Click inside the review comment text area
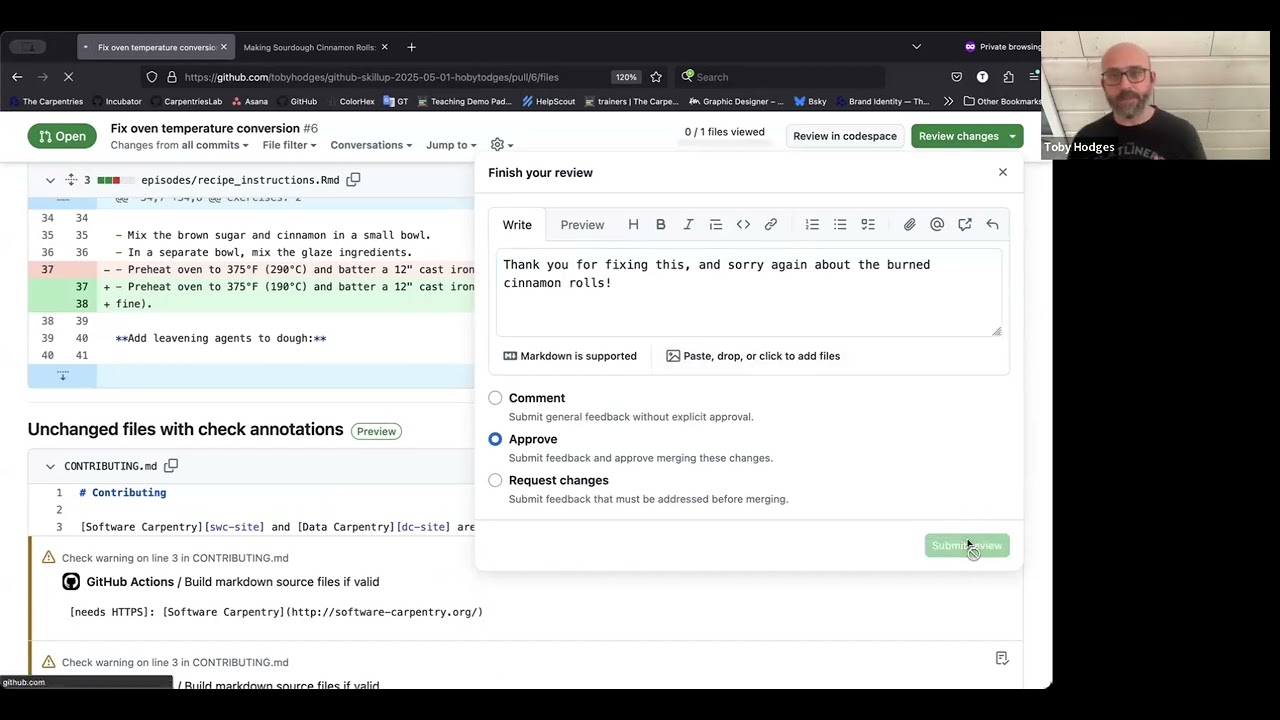The height and width of the screenshot is (720, 1280). pyautogui.click(x=749, y=291)
